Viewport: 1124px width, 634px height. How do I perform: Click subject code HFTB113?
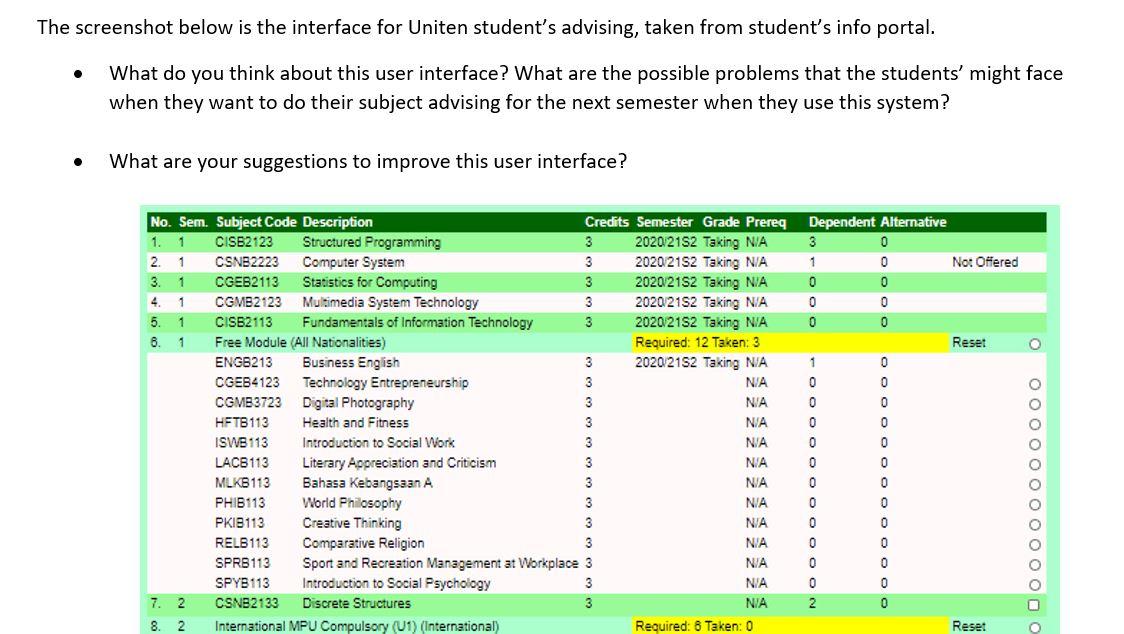(x=242, y=422)
